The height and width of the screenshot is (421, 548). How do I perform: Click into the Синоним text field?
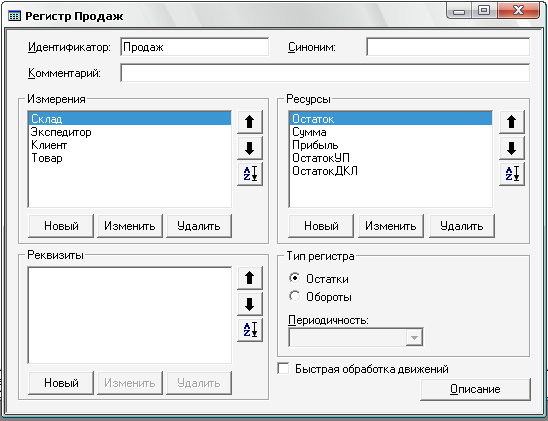tap(448, 47)
